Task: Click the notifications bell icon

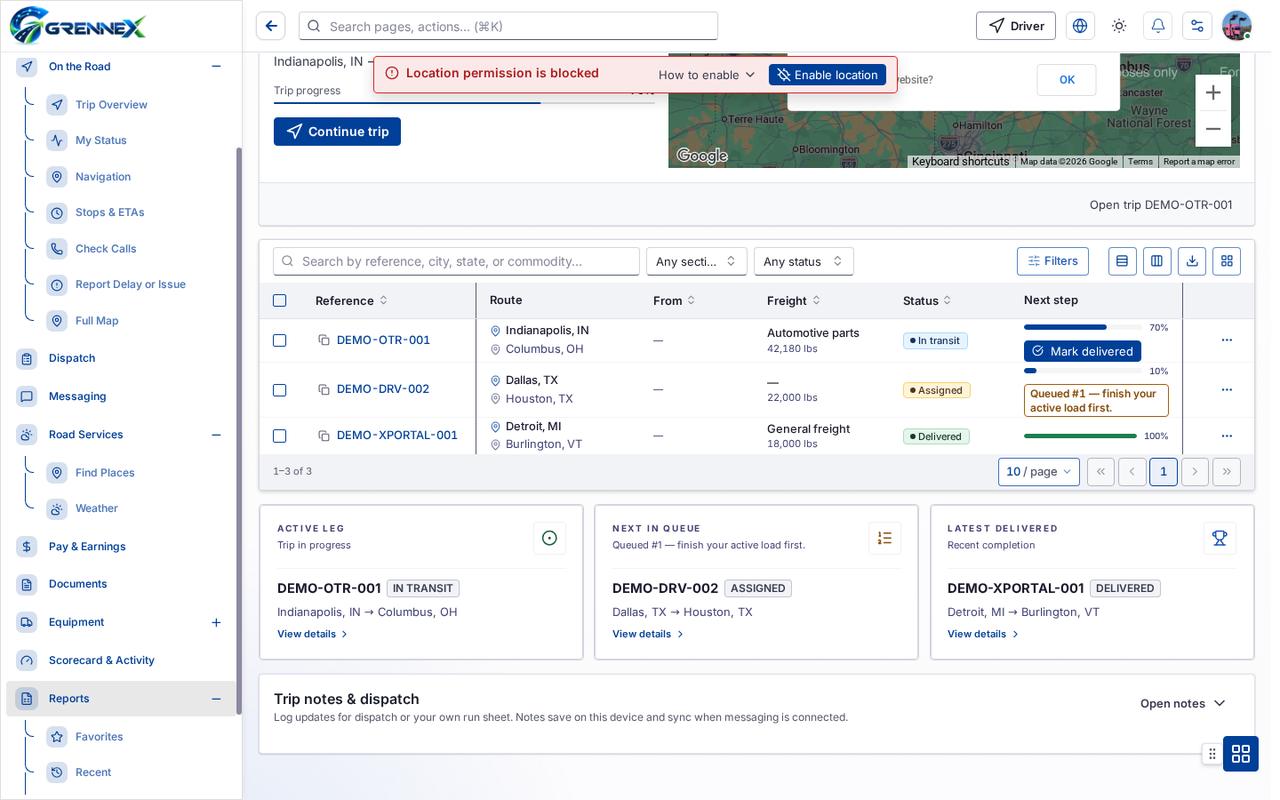Action: tap(1158, 26)
